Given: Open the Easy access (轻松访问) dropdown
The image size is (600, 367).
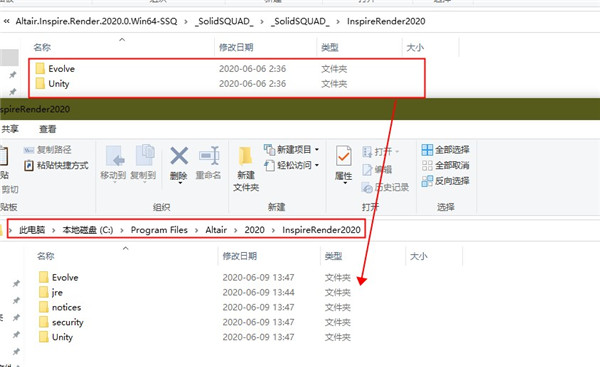Looking at the screenshot, I should (x=291, y=165).
